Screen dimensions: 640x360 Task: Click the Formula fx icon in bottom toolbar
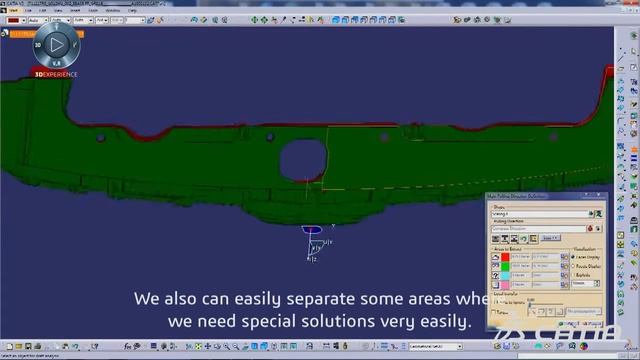(128, 347)
